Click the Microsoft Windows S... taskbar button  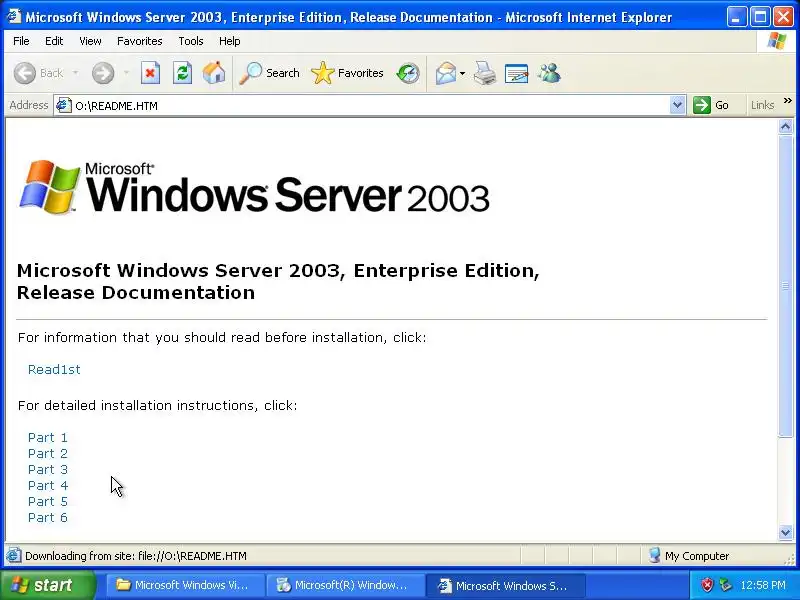tap(505, 585)
